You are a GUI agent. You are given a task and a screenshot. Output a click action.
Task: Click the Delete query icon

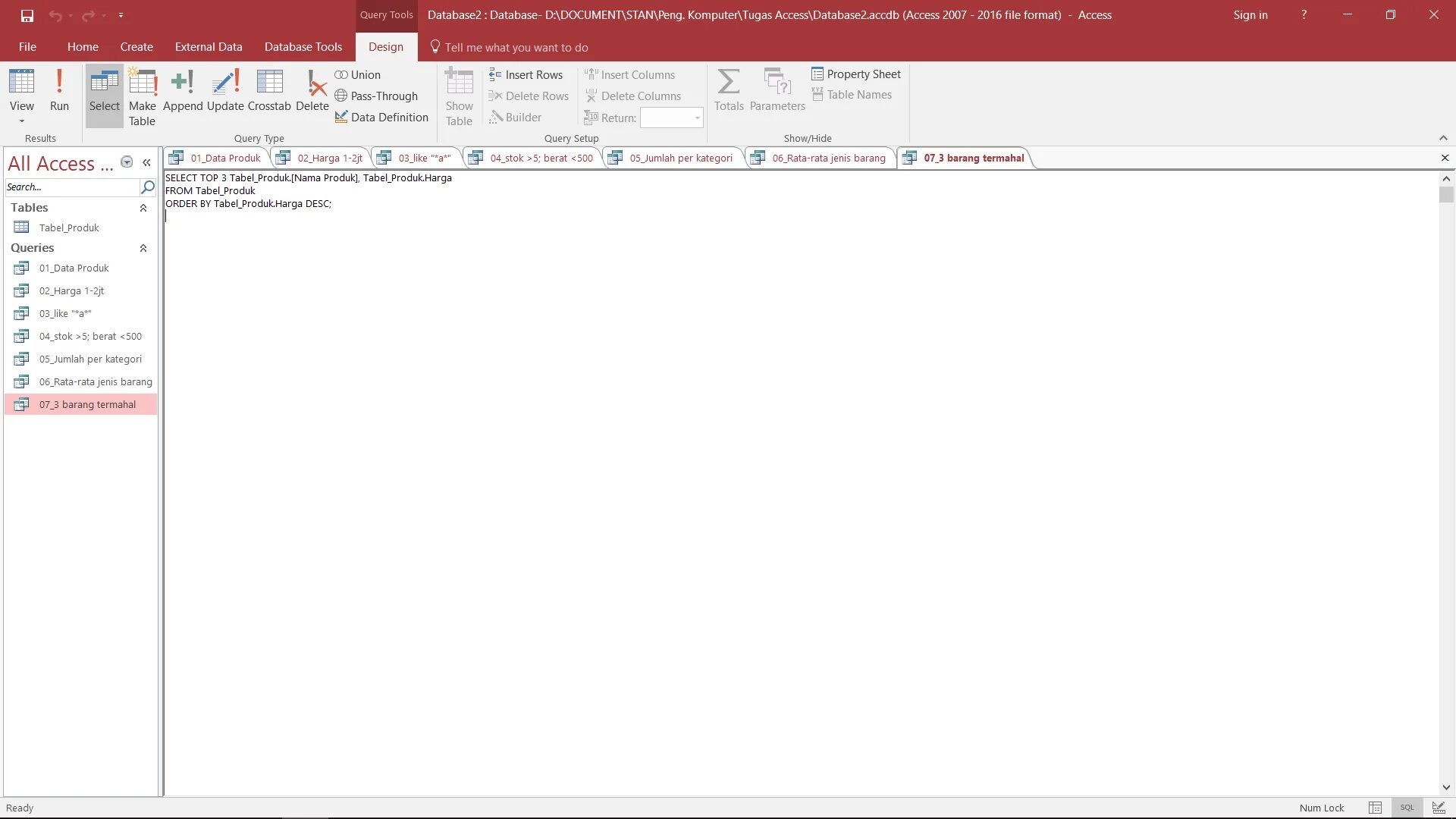click(312, 89)
